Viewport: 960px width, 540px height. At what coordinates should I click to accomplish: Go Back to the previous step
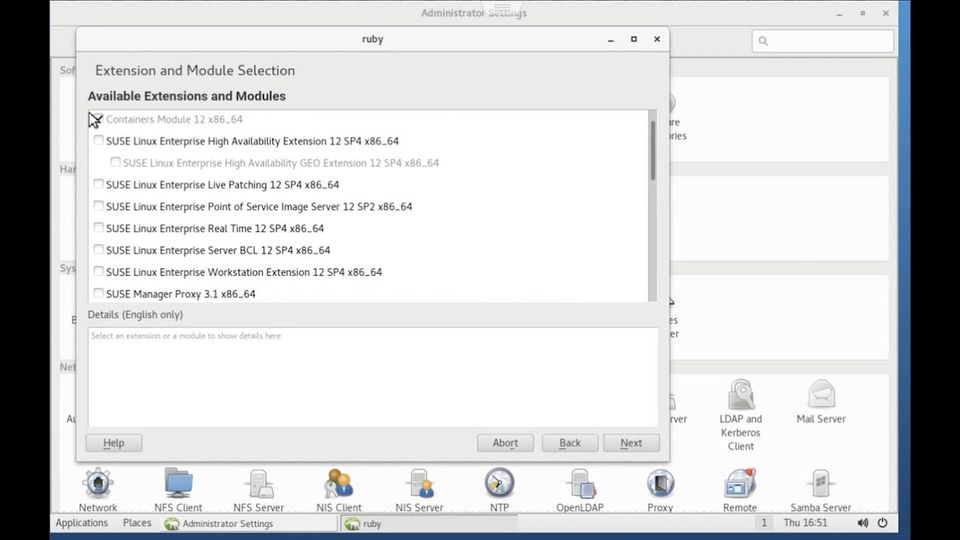pyautogui.click(x=570, y=443)
